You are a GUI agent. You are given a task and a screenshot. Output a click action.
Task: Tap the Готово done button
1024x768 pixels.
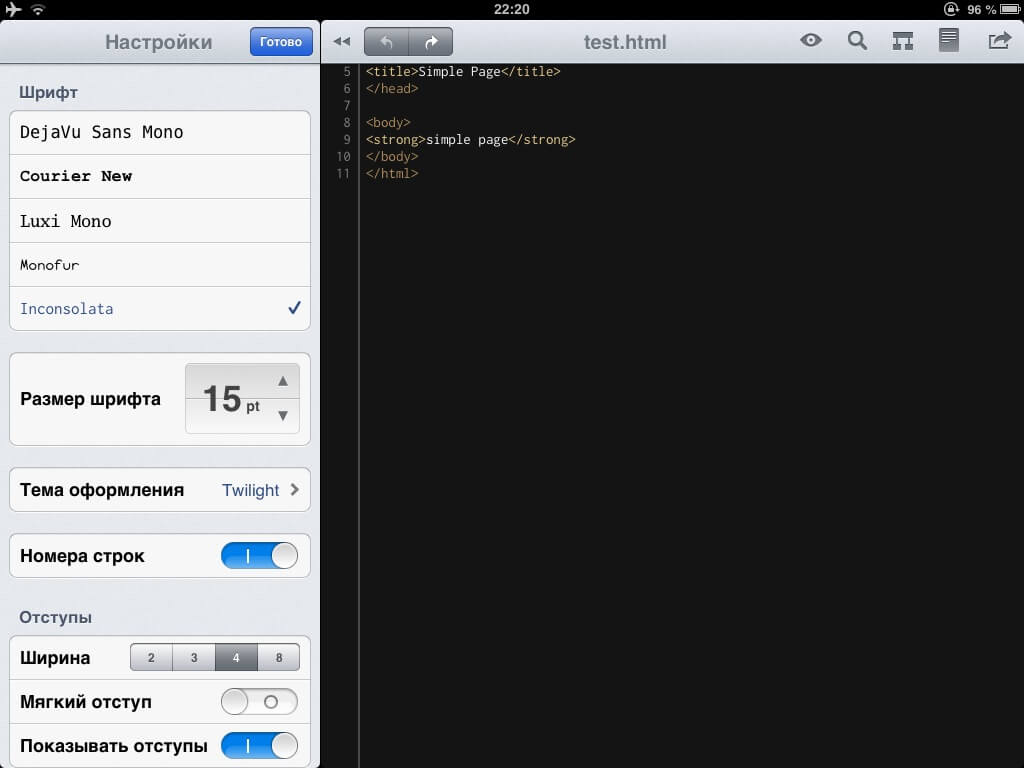coord(281,42)
